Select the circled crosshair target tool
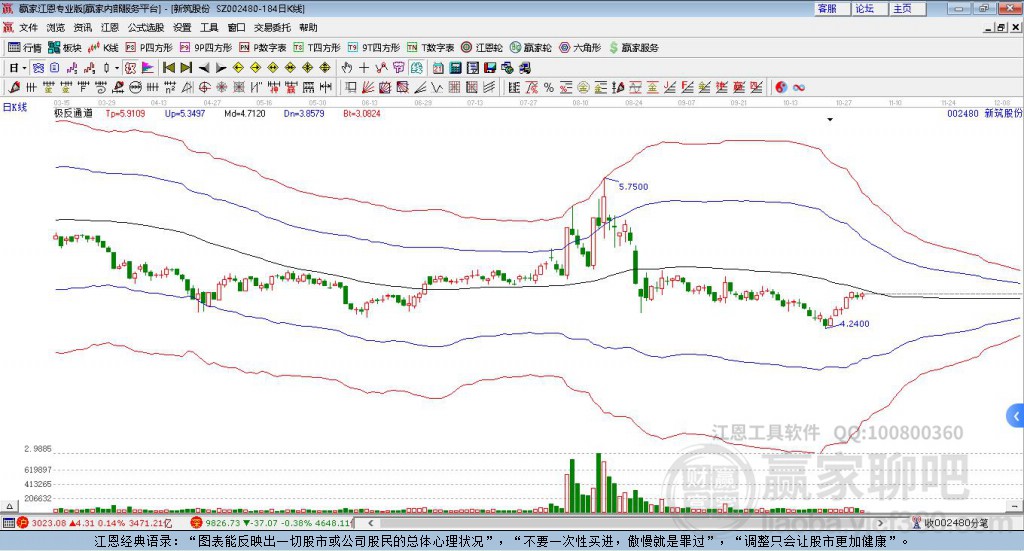 (204, 87)
